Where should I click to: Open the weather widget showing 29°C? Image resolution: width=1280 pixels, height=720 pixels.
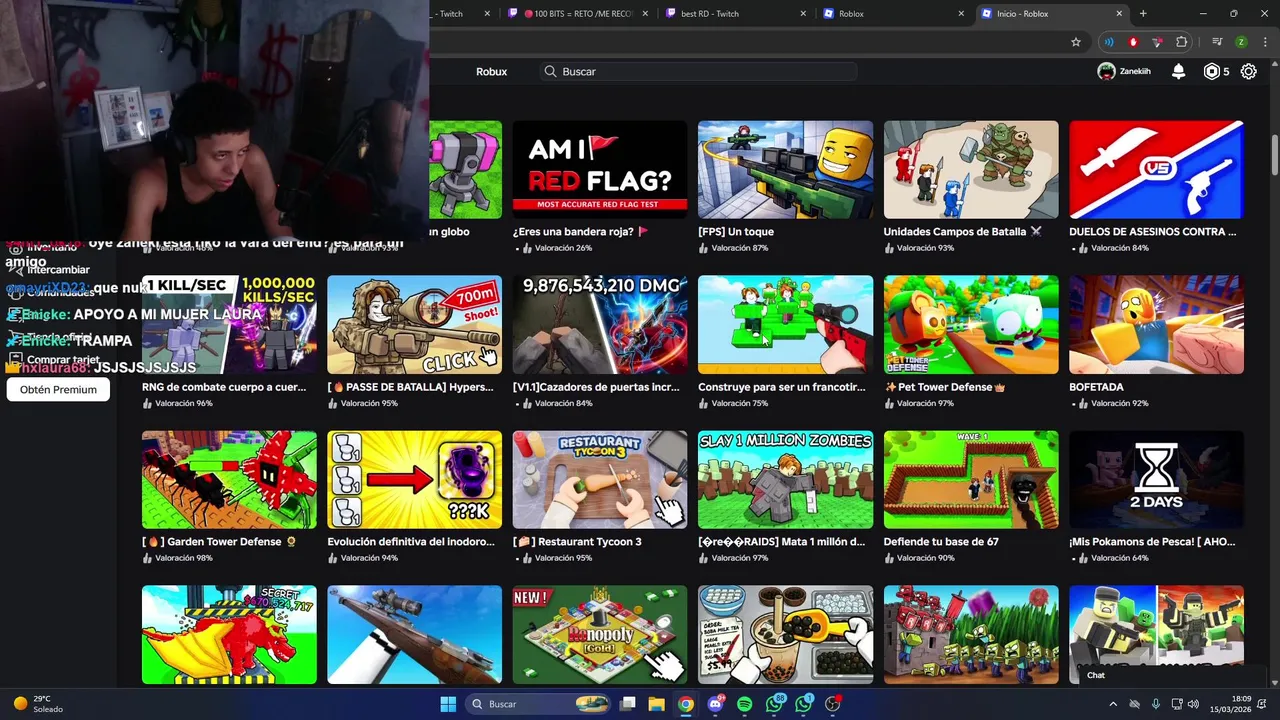(x=38, y=704)
